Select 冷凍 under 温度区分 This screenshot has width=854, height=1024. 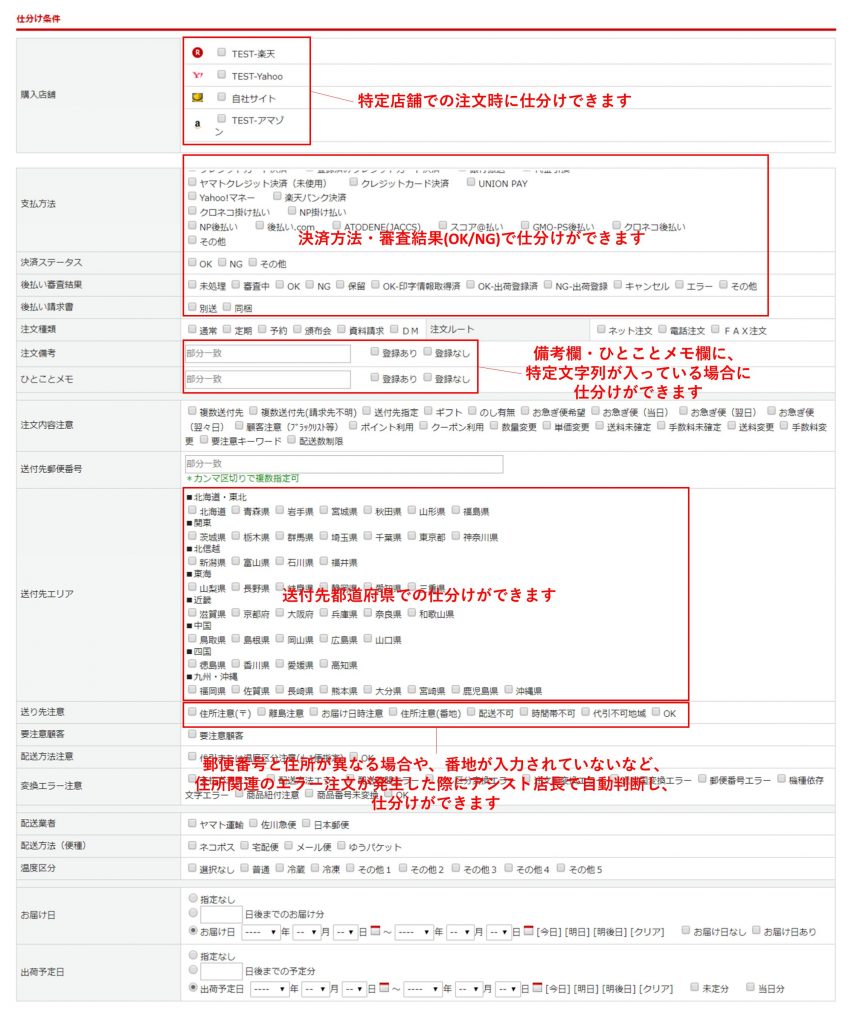(x=315, y=868)
